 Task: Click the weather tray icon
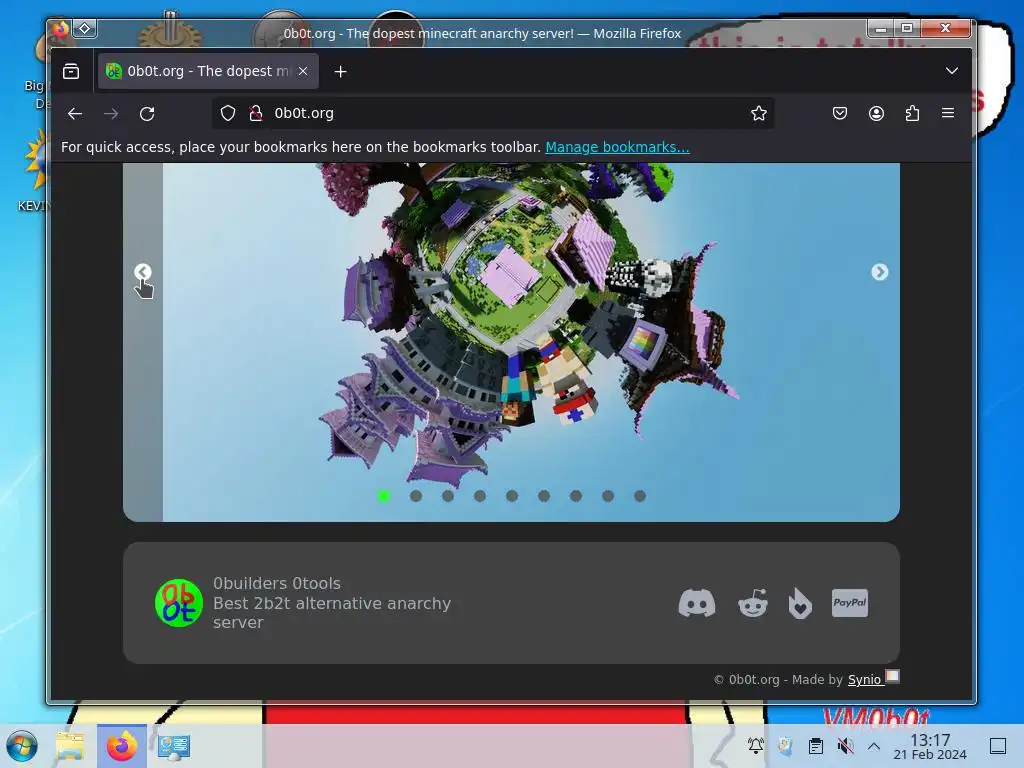(786, 745)
